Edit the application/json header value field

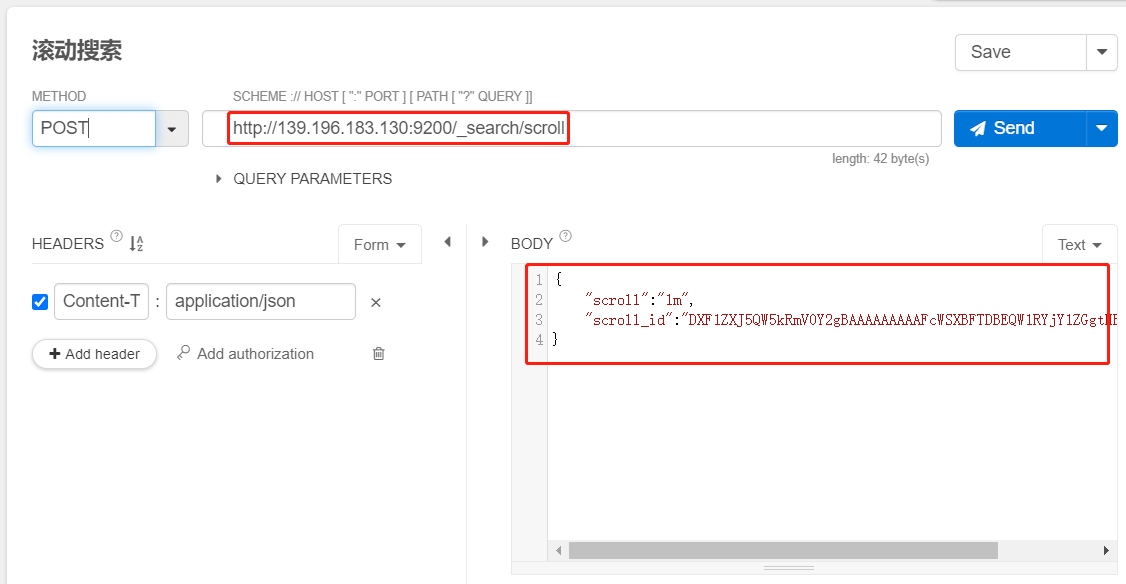pyautogui.click(x=261, y=301)
